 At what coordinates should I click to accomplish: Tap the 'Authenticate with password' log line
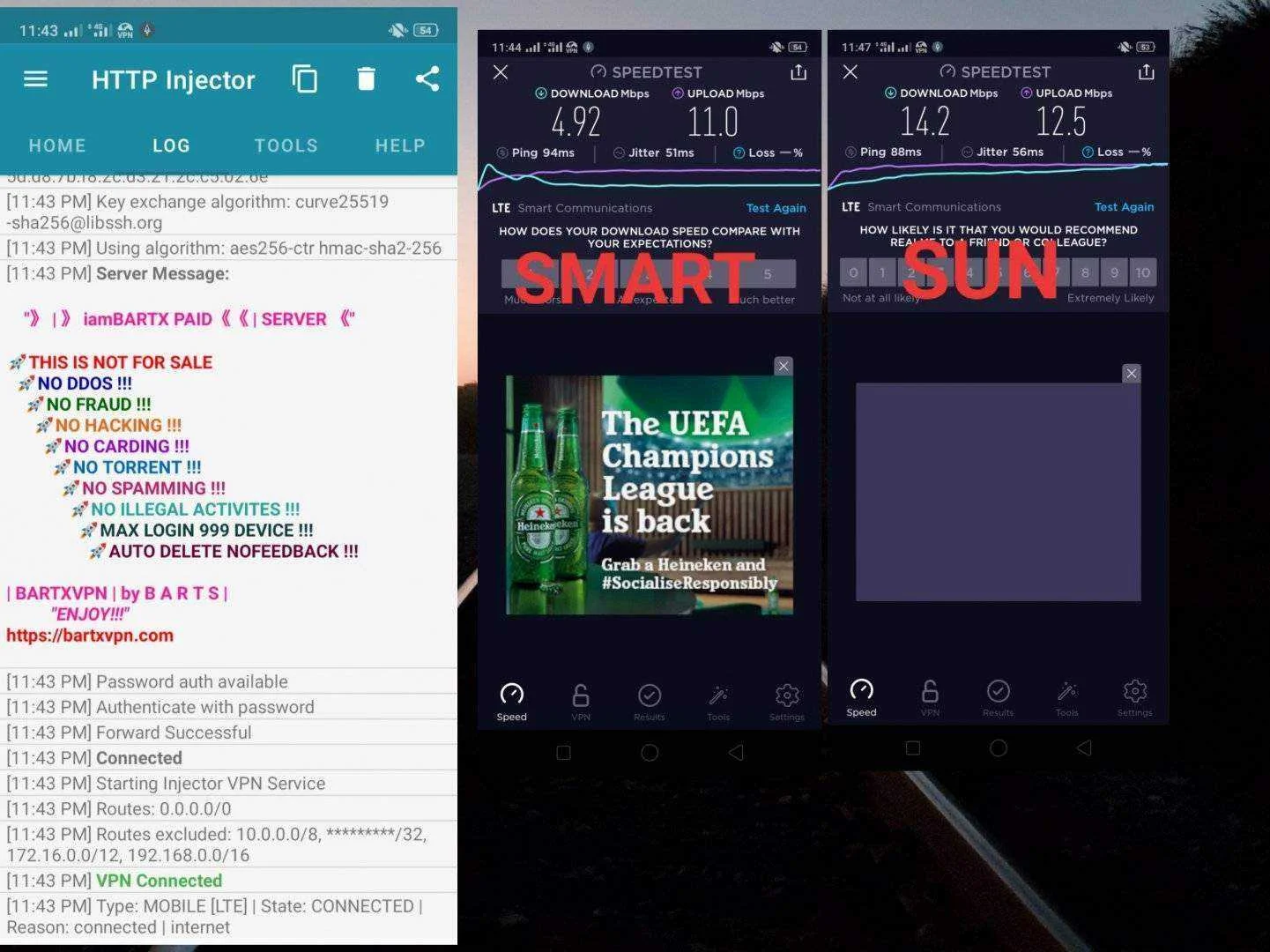pos(228,707)
